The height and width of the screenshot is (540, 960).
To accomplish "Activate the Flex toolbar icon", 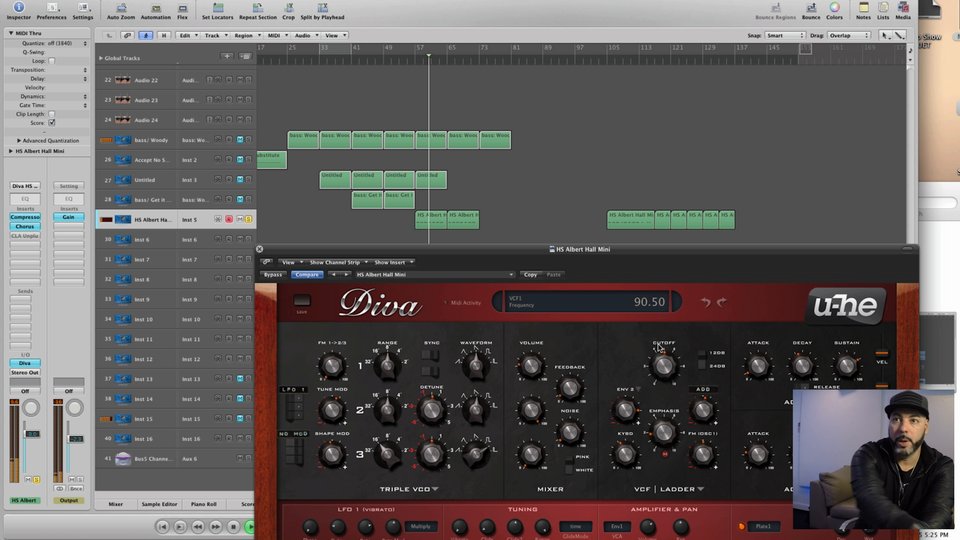I will tap(182, 7).
